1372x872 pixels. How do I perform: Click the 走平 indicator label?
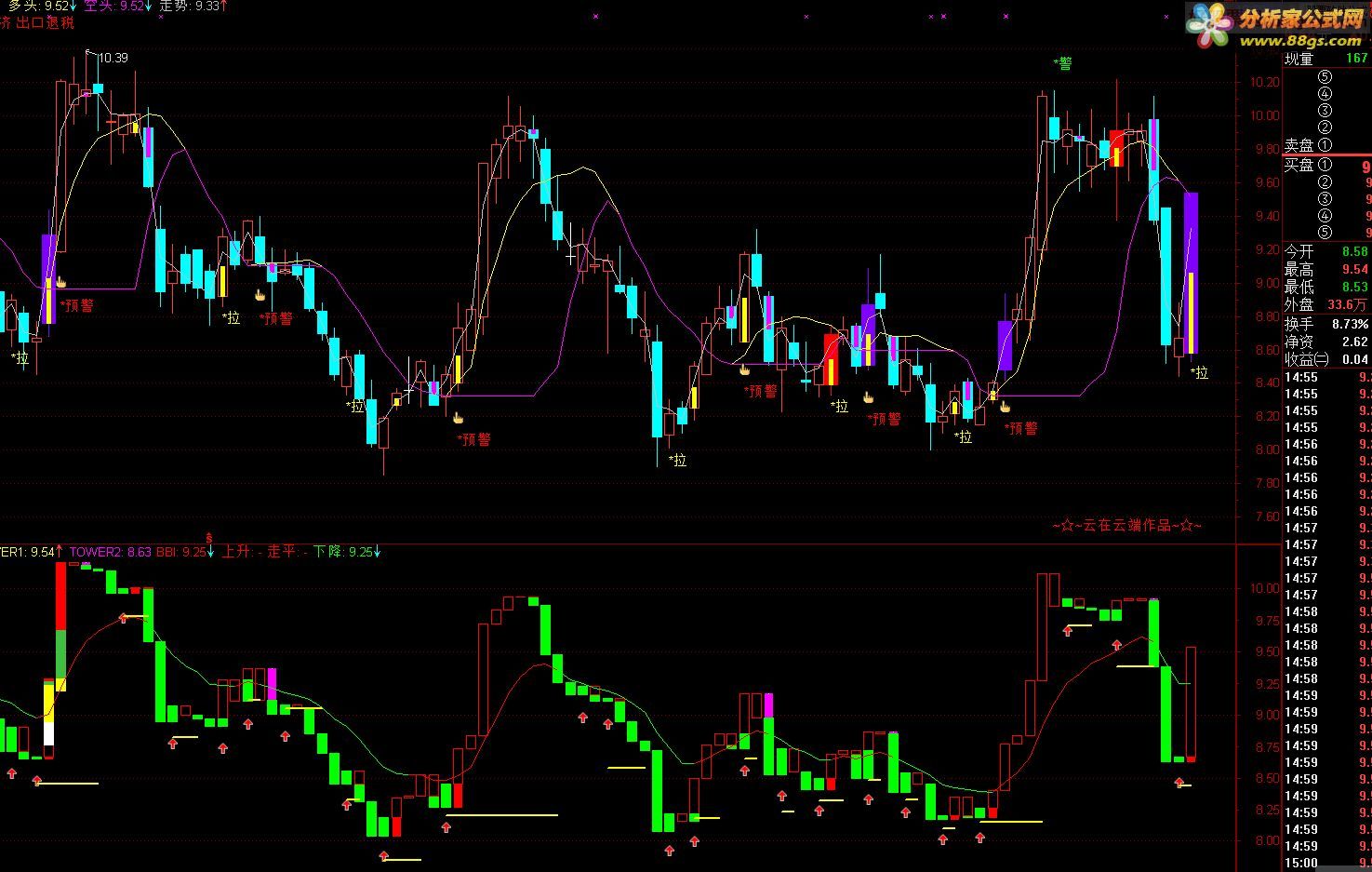288,552
